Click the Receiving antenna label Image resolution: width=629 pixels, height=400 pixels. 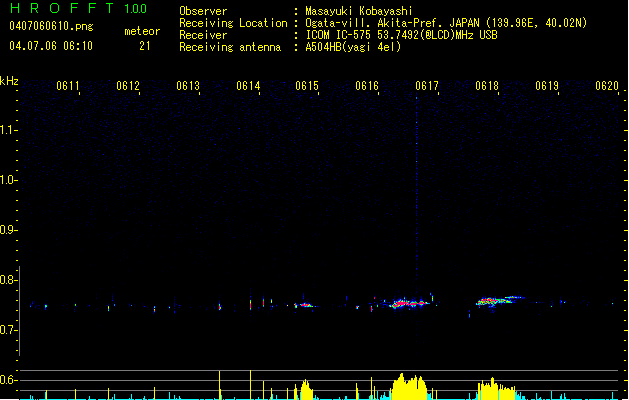(230, 47)
